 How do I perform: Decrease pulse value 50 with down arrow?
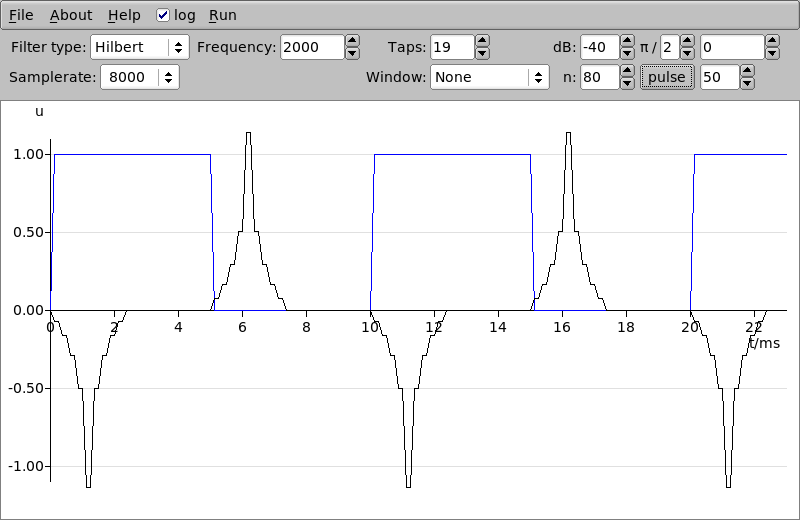point(747,83)
